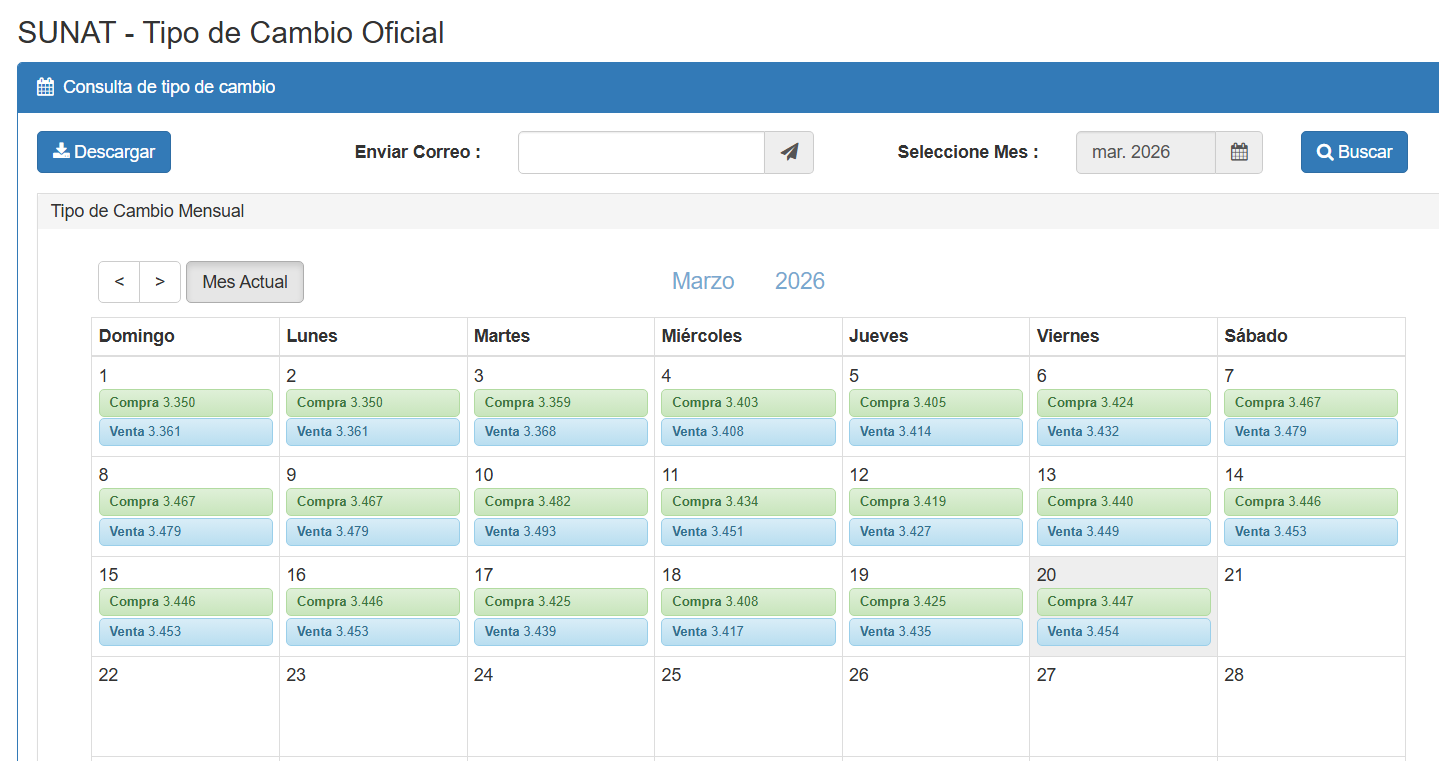This screenshot has height=761, width=1439.
Task: Advance to next month with right arrow
Action: tap(160, 282)
